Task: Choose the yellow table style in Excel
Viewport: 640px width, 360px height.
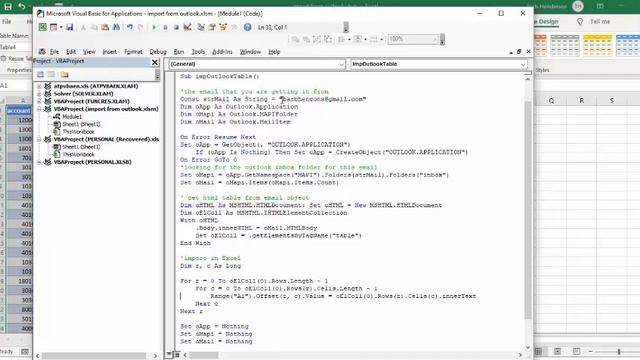Action: pos(598,45)
